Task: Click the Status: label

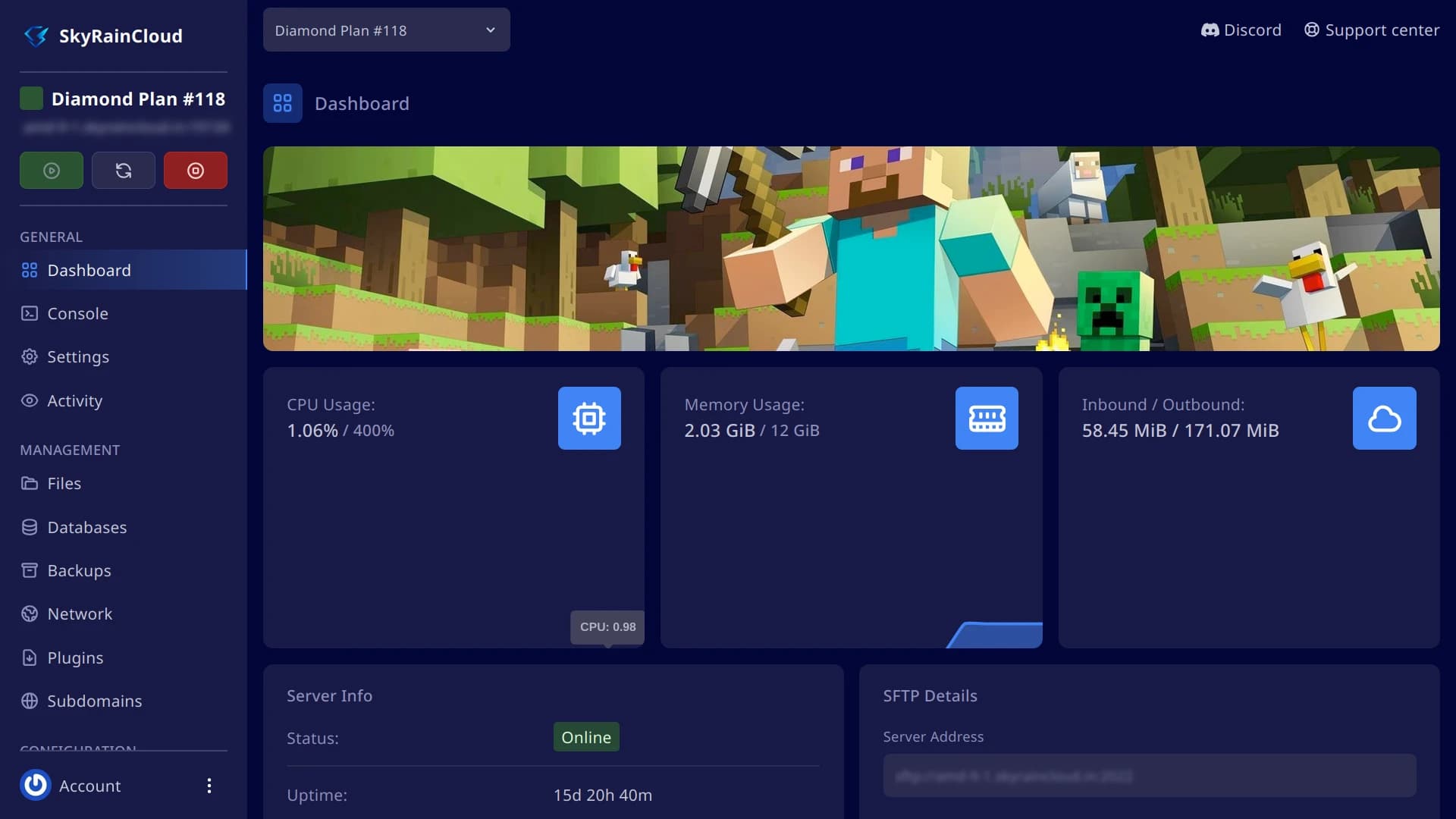Action: [313, 739]
